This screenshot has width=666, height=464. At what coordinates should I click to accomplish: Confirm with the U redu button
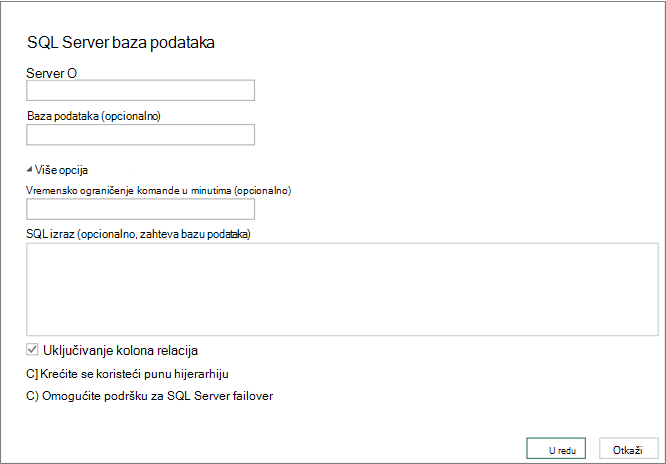coord(556,448)
